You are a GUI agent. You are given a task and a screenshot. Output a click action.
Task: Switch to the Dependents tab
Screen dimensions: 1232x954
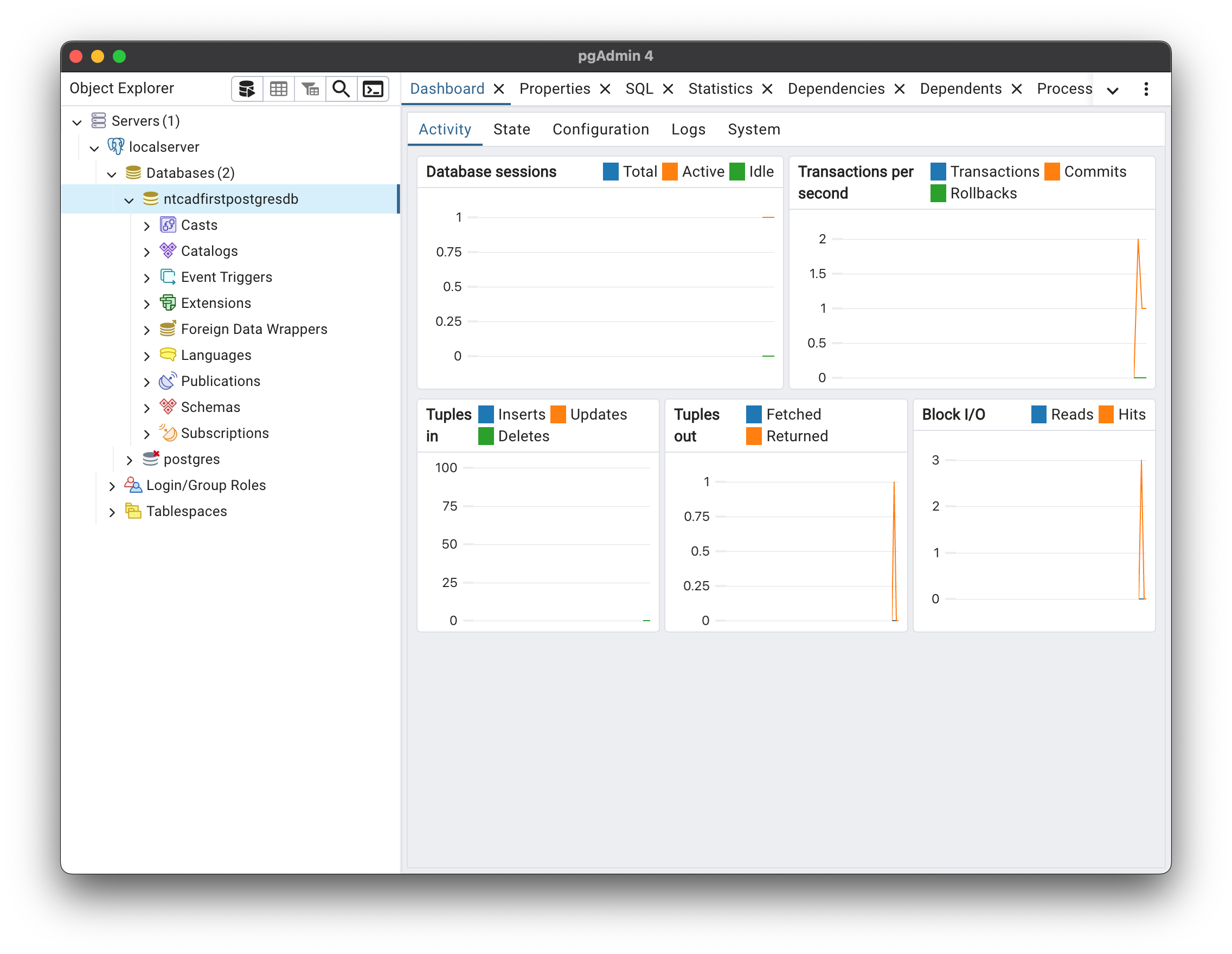point(961,88)
